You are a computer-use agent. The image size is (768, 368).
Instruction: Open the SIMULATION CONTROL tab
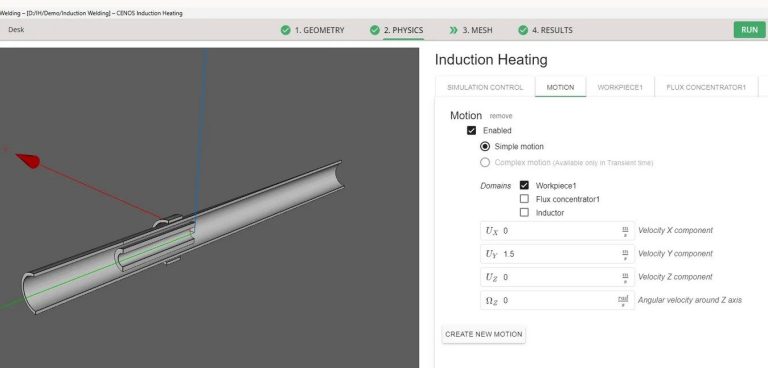[x=485, y=87]
